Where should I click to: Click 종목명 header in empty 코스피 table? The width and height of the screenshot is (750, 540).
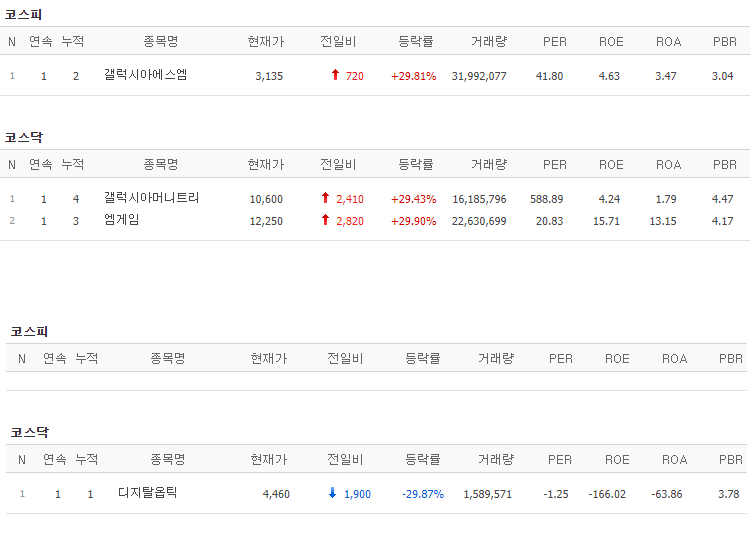[168, 358]
